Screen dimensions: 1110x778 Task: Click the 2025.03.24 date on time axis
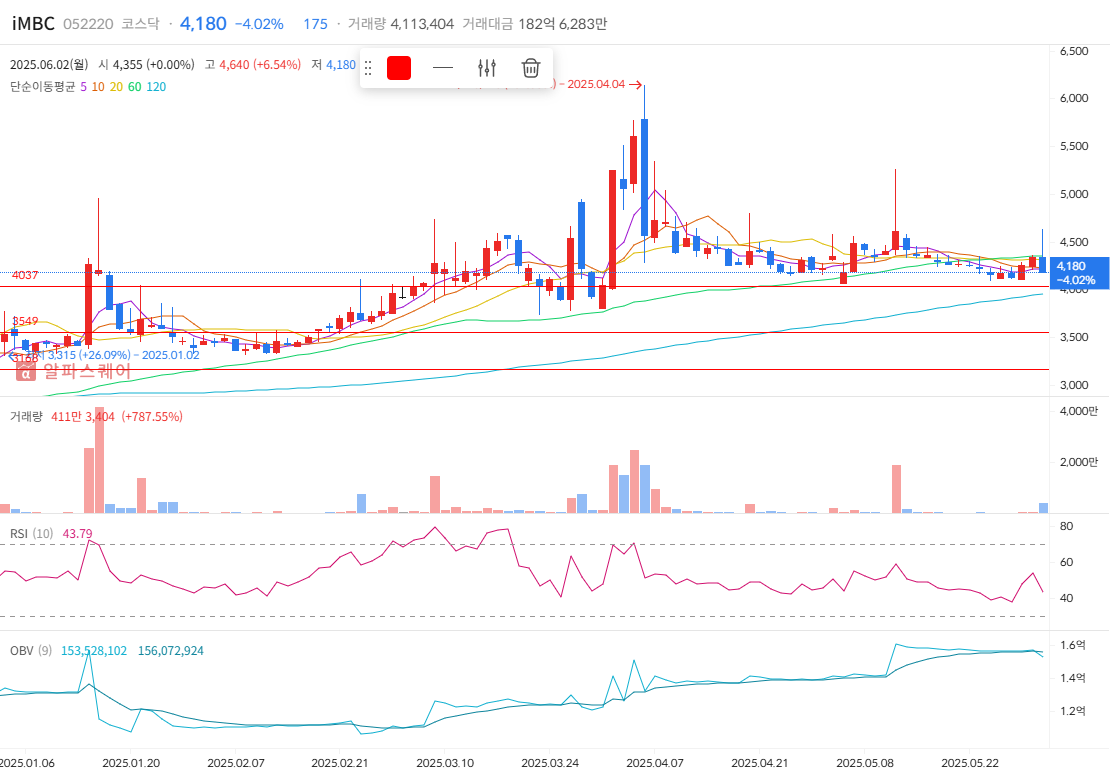pos(550,763)
